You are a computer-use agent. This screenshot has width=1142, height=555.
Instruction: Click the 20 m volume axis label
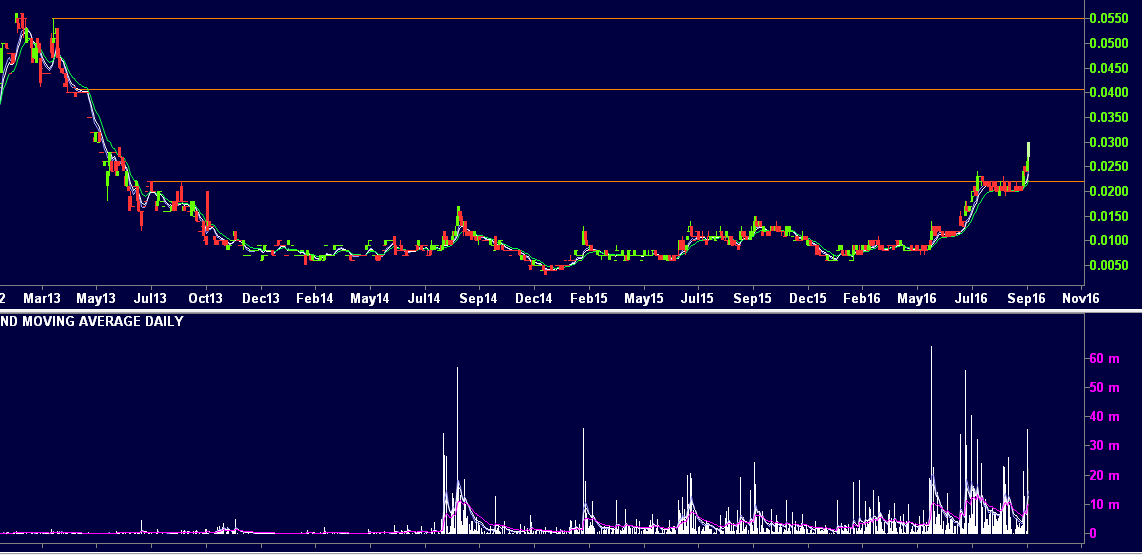[x=1104, y=476]
